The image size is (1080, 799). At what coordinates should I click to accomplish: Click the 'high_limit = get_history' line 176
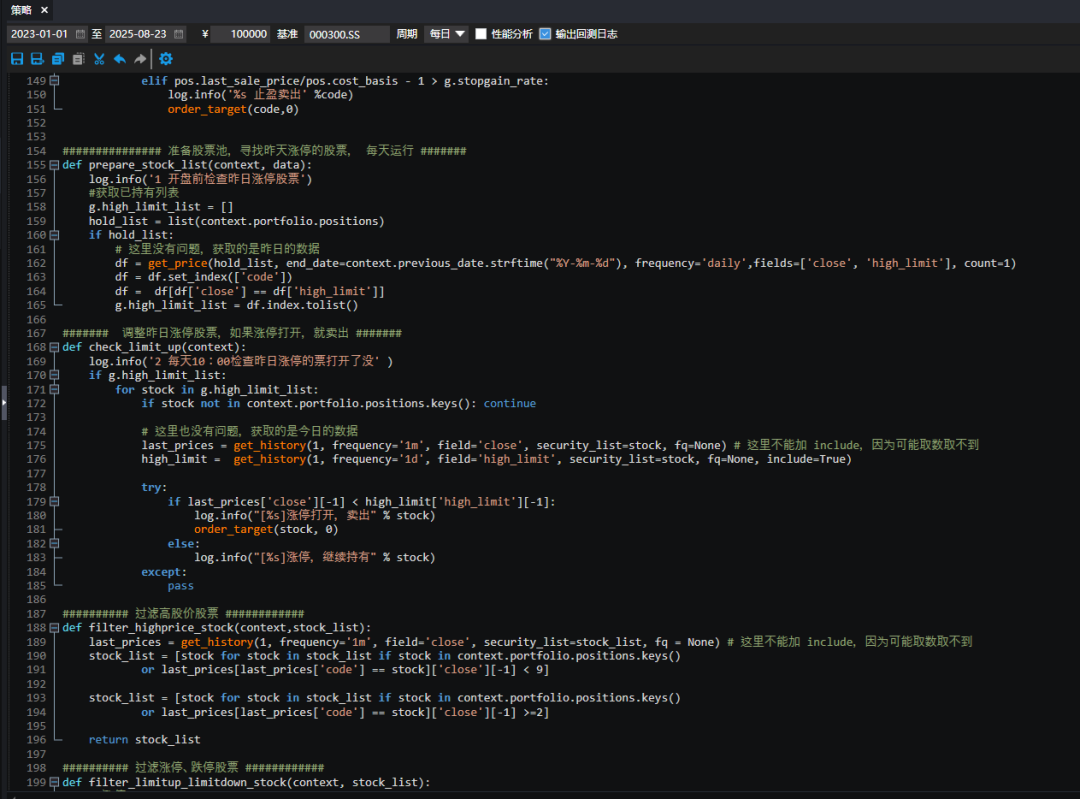(x=497, y=459)
